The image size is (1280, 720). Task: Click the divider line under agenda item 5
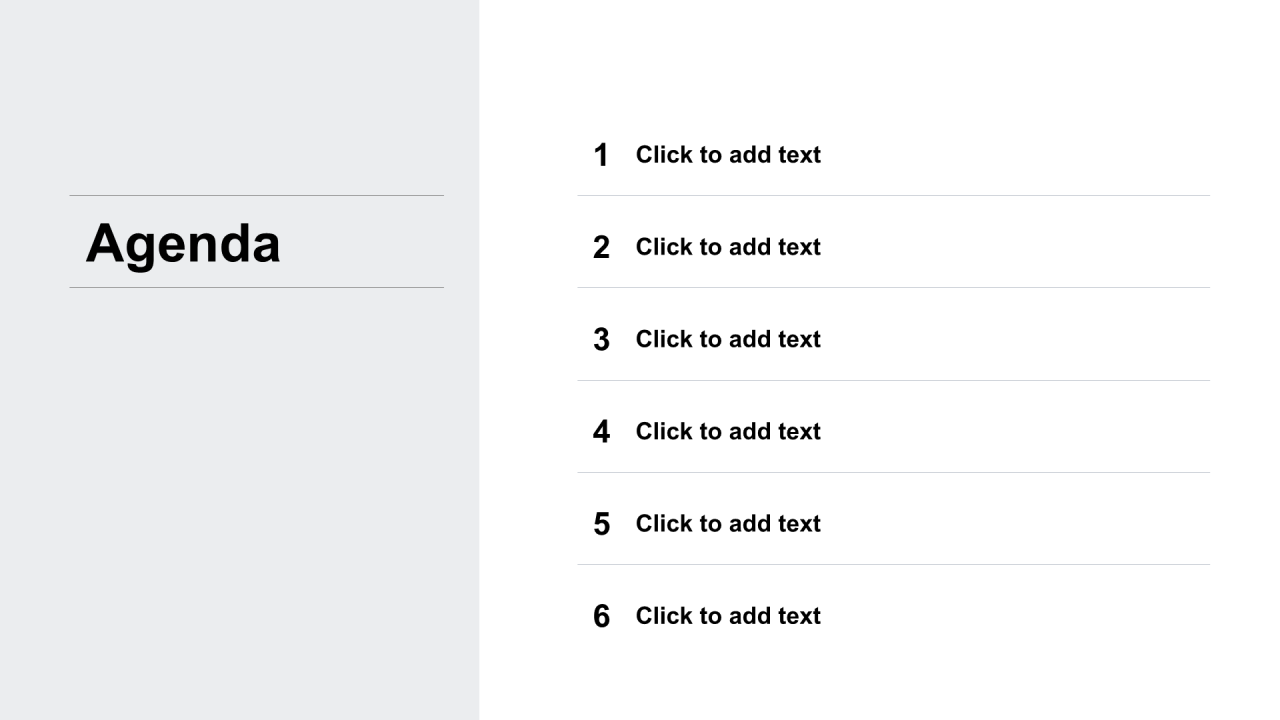click(x=893, y=564)
